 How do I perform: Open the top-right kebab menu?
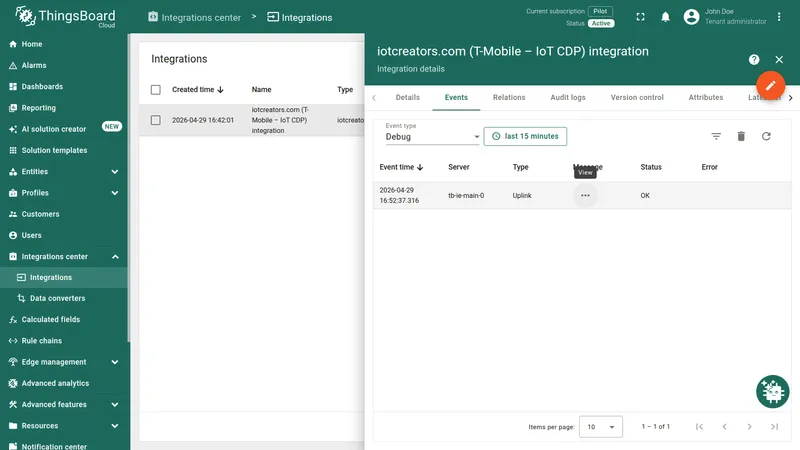coord(779,17)
